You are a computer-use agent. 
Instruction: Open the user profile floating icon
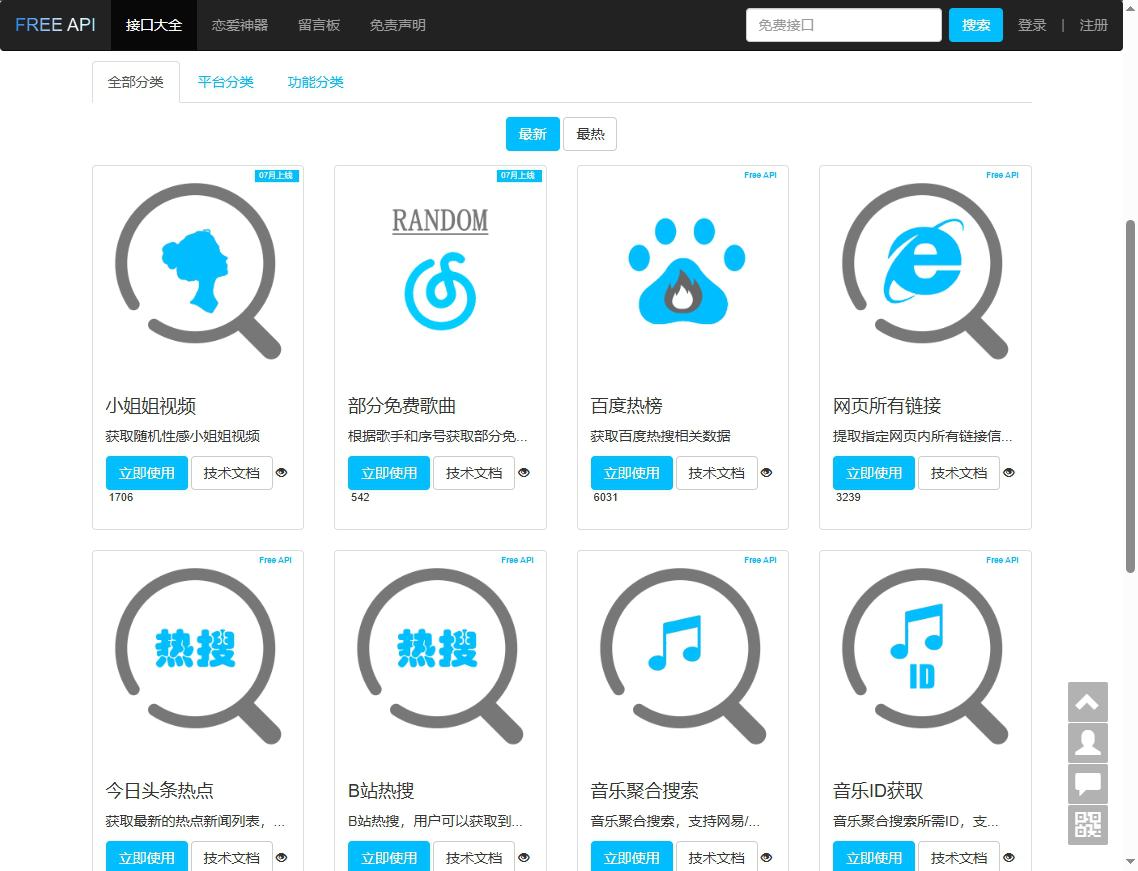pyautogui.click(x=1087, y=743)
